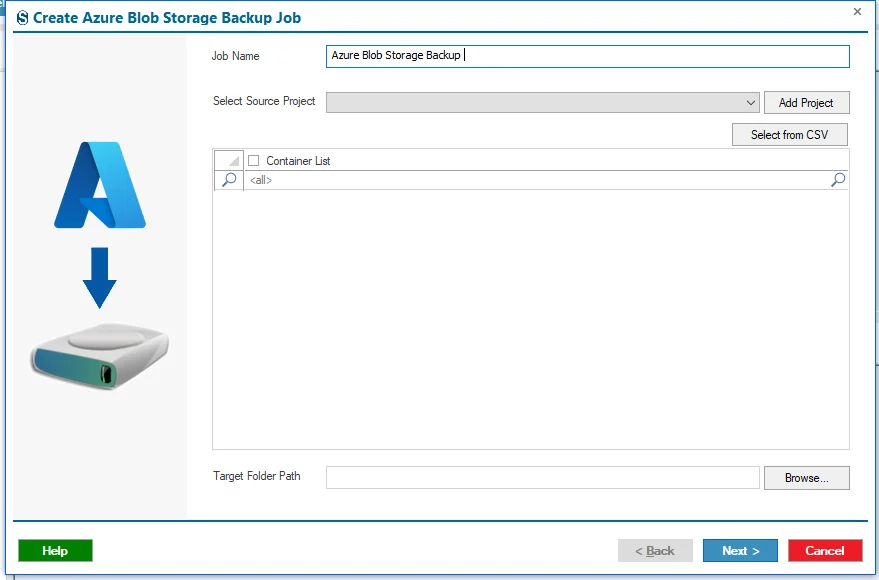Click the app logo icon in title bar
This screenshot has height=580, width=879.
22,18
